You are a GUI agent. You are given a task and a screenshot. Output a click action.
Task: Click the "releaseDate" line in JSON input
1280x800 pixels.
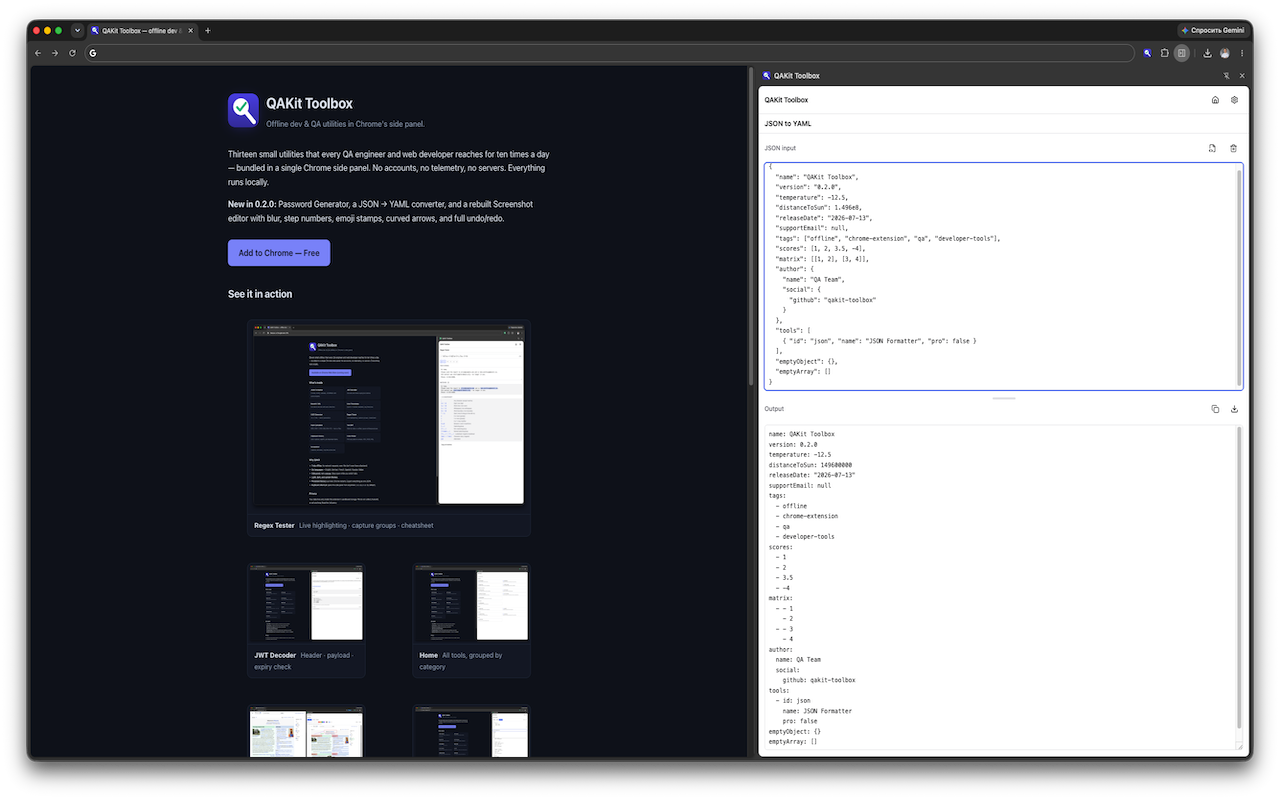point(825,217)
